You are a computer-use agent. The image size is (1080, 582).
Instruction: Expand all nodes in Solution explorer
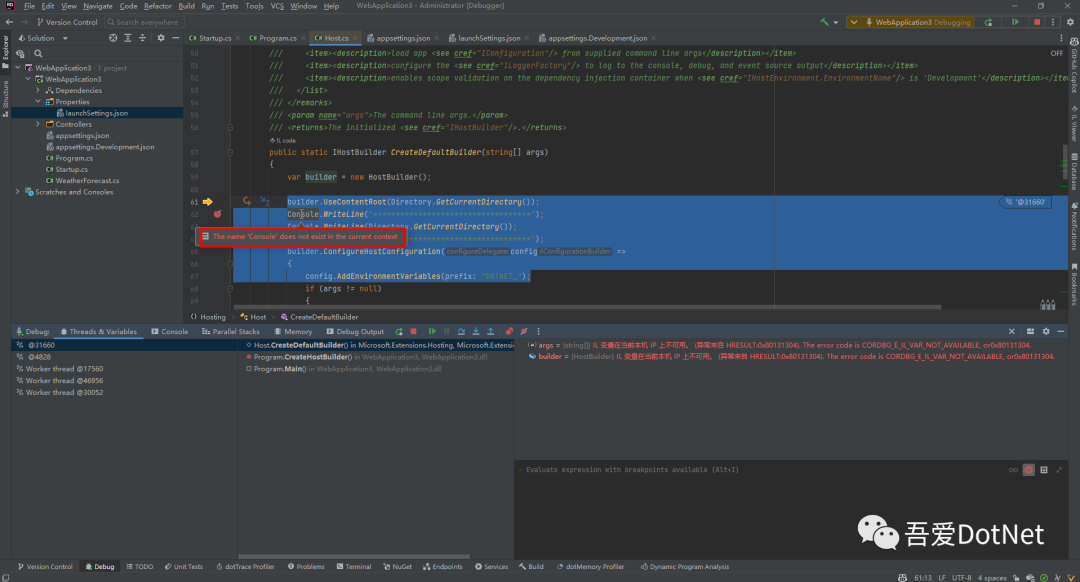pyautogui.click(x=128, y=38)
